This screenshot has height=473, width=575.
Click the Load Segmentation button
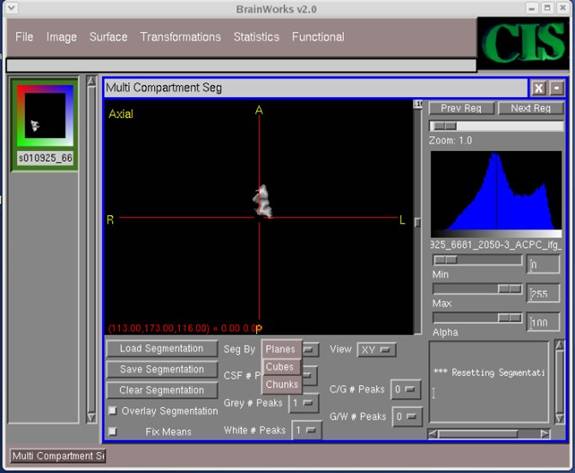click(162, 349)
